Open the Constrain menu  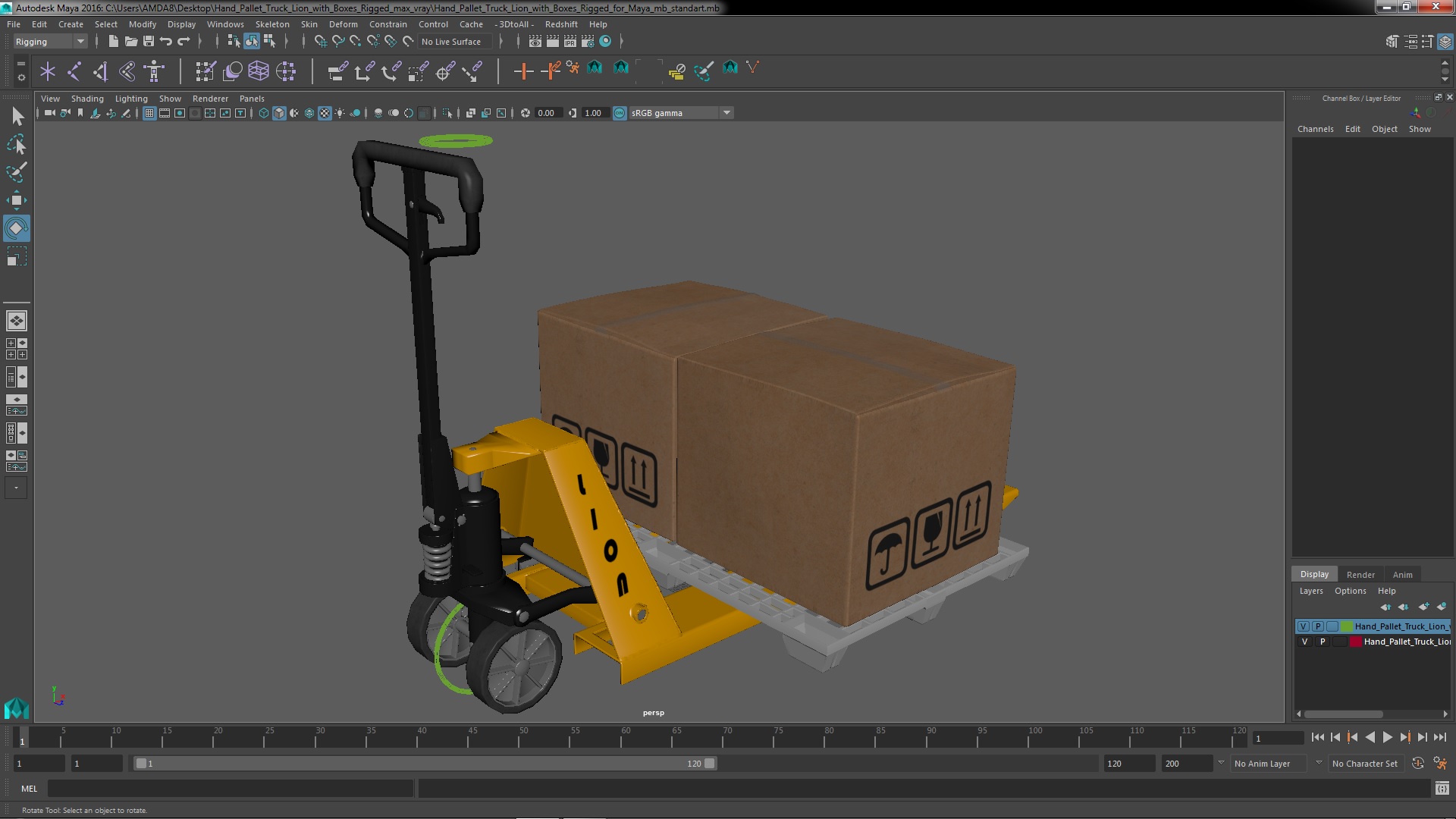coord(388,24)
